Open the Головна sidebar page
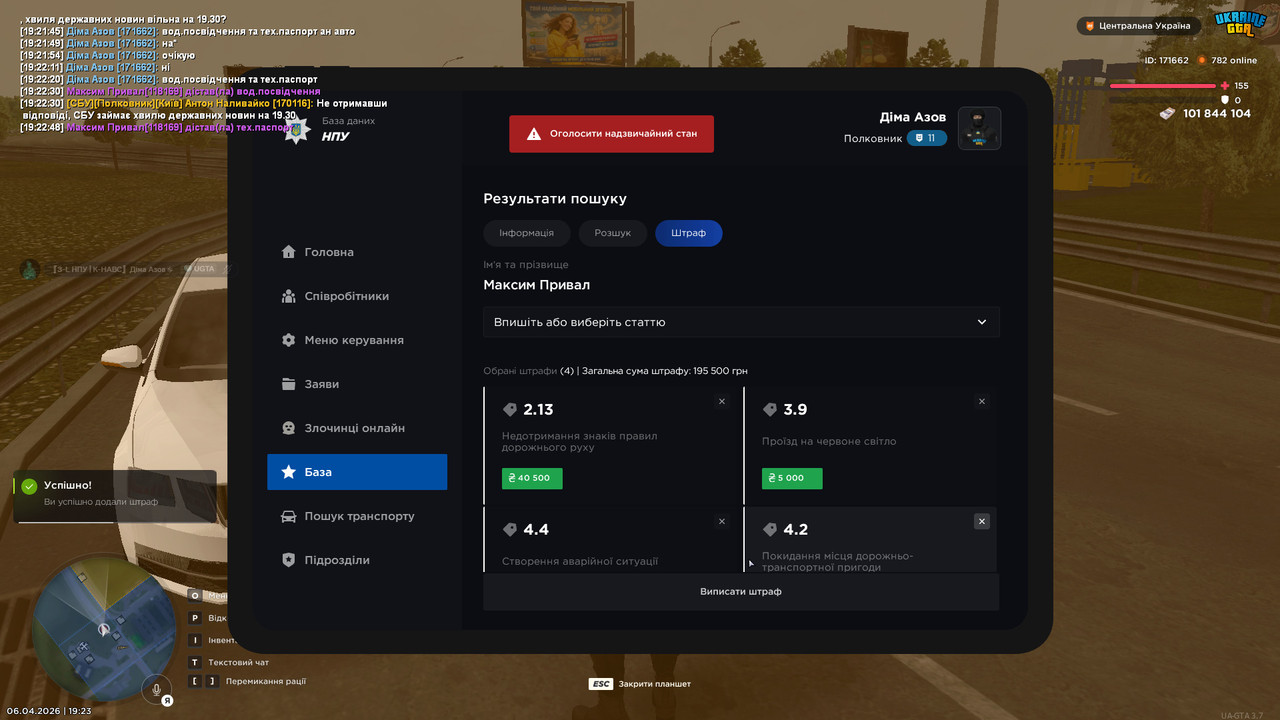1280x720 pixels. 357,252
